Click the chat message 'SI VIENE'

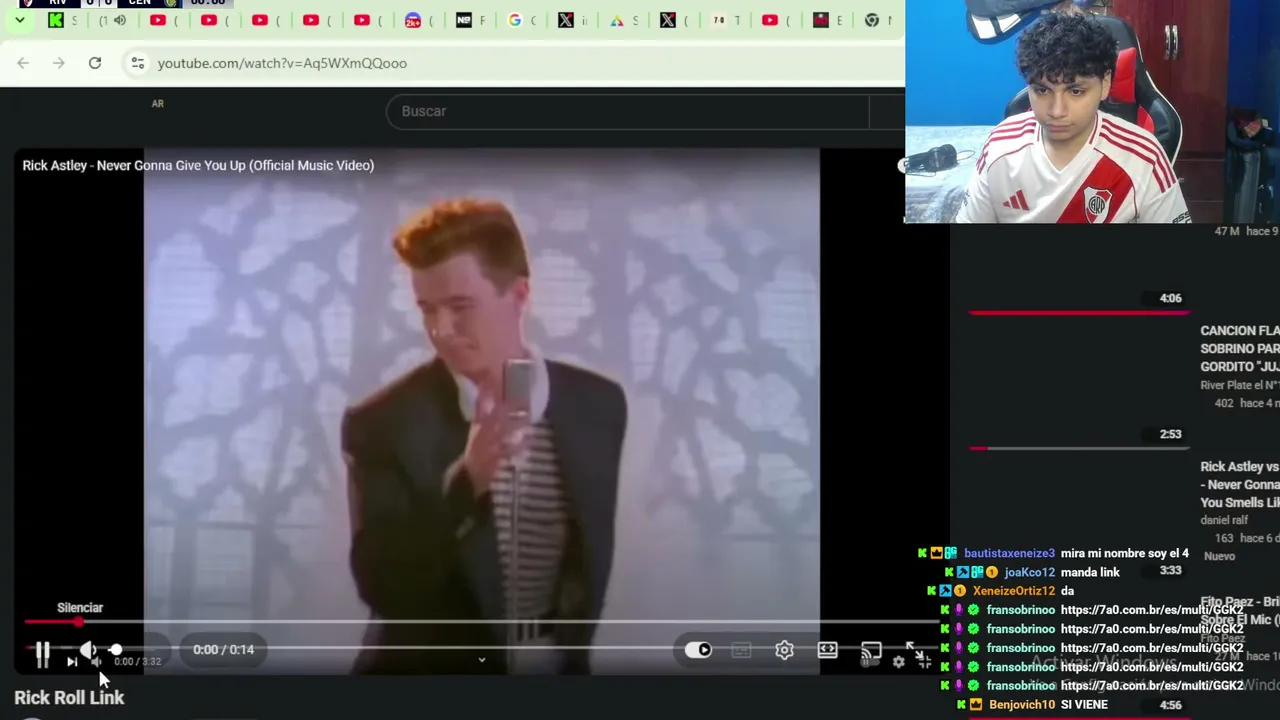point(1084,705)
